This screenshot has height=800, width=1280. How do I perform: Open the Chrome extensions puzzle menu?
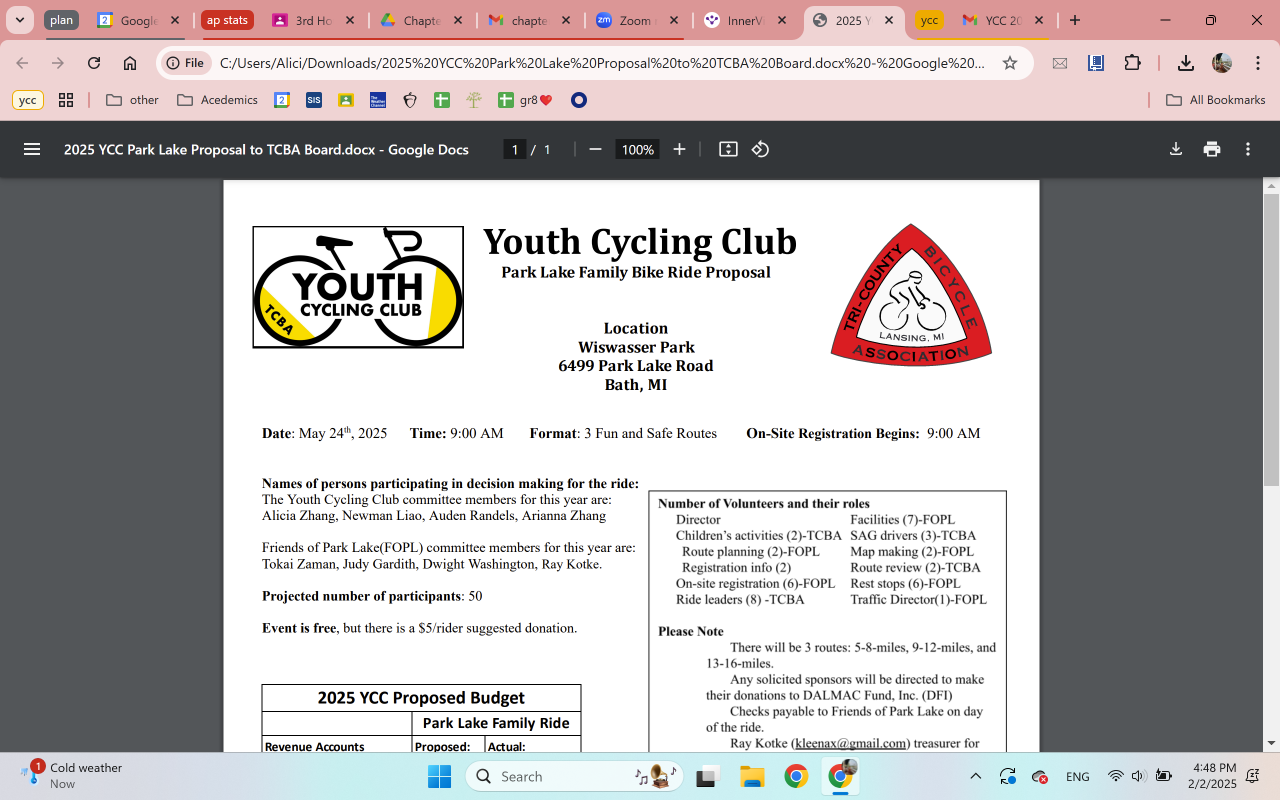(x=1132, y=63)
